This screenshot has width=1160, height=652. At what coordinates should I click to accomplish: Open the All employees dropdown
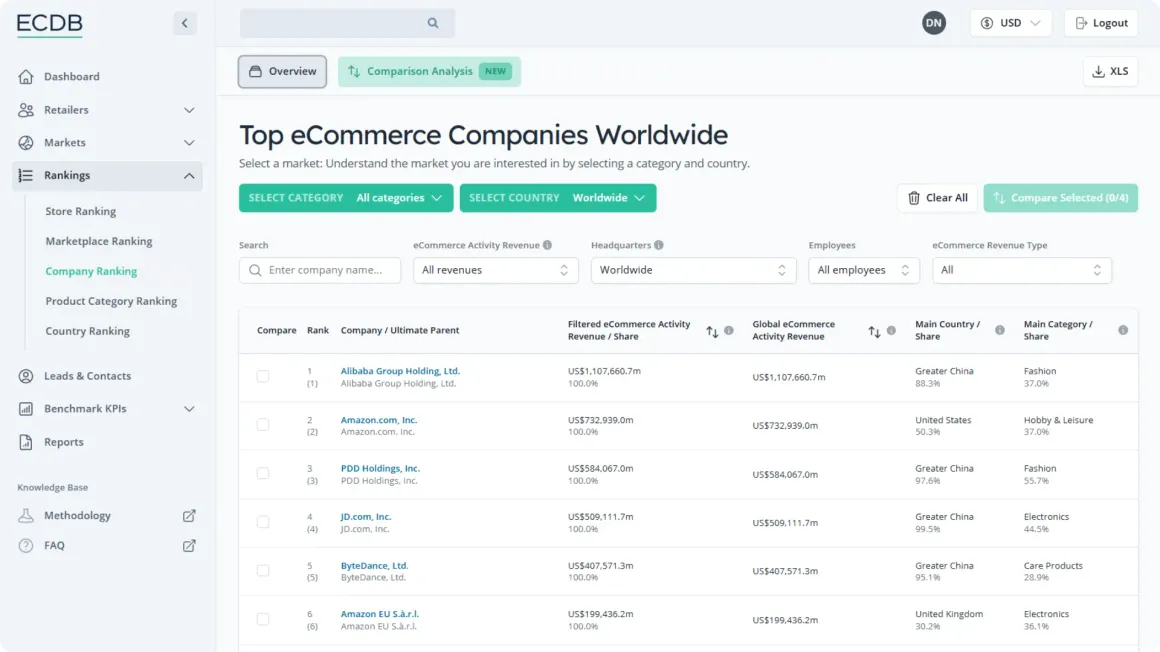(x=863, y=270)
